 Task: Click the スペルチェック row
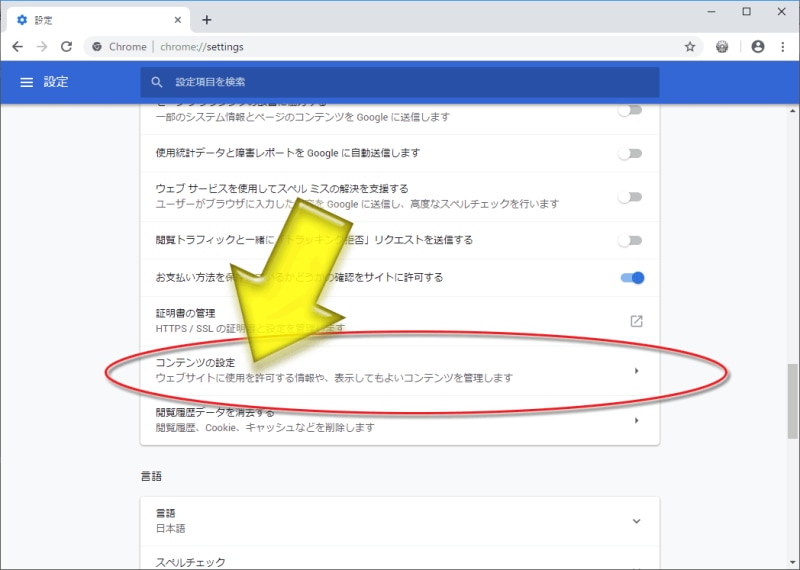[x=399, y=558]
